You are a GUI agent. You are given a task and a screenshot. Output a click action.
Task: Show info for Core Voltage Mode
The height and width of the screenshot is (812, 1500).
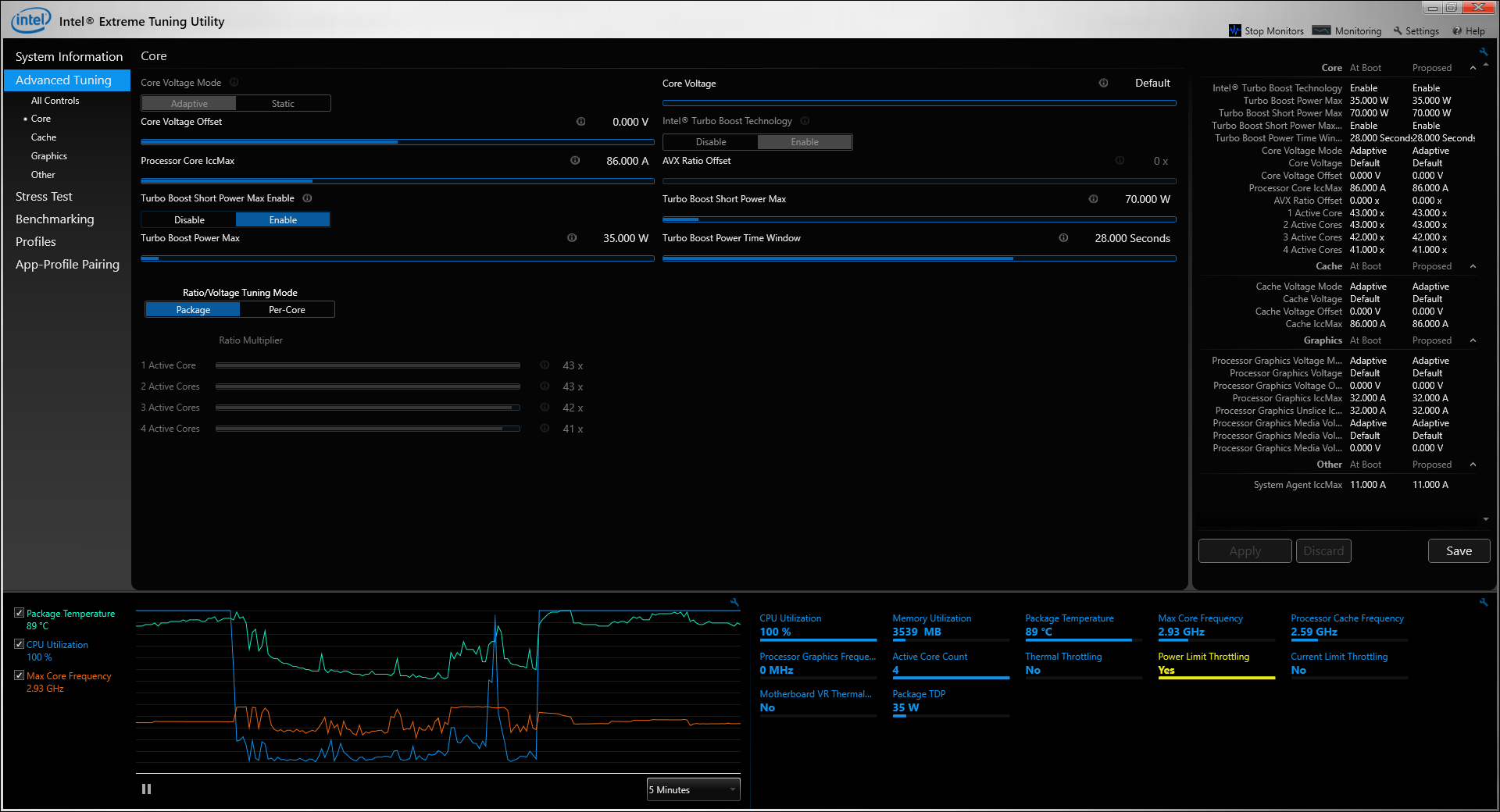[x=234, y=82]
